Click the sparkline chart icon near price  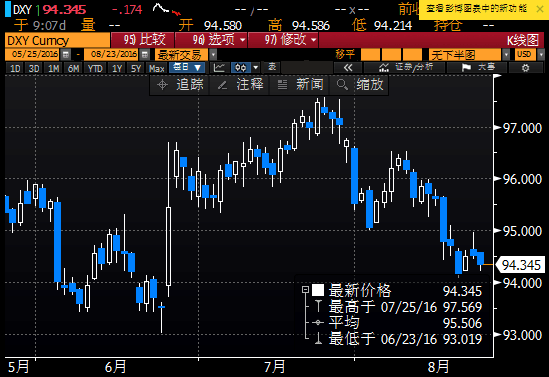[x=167, y=9]
